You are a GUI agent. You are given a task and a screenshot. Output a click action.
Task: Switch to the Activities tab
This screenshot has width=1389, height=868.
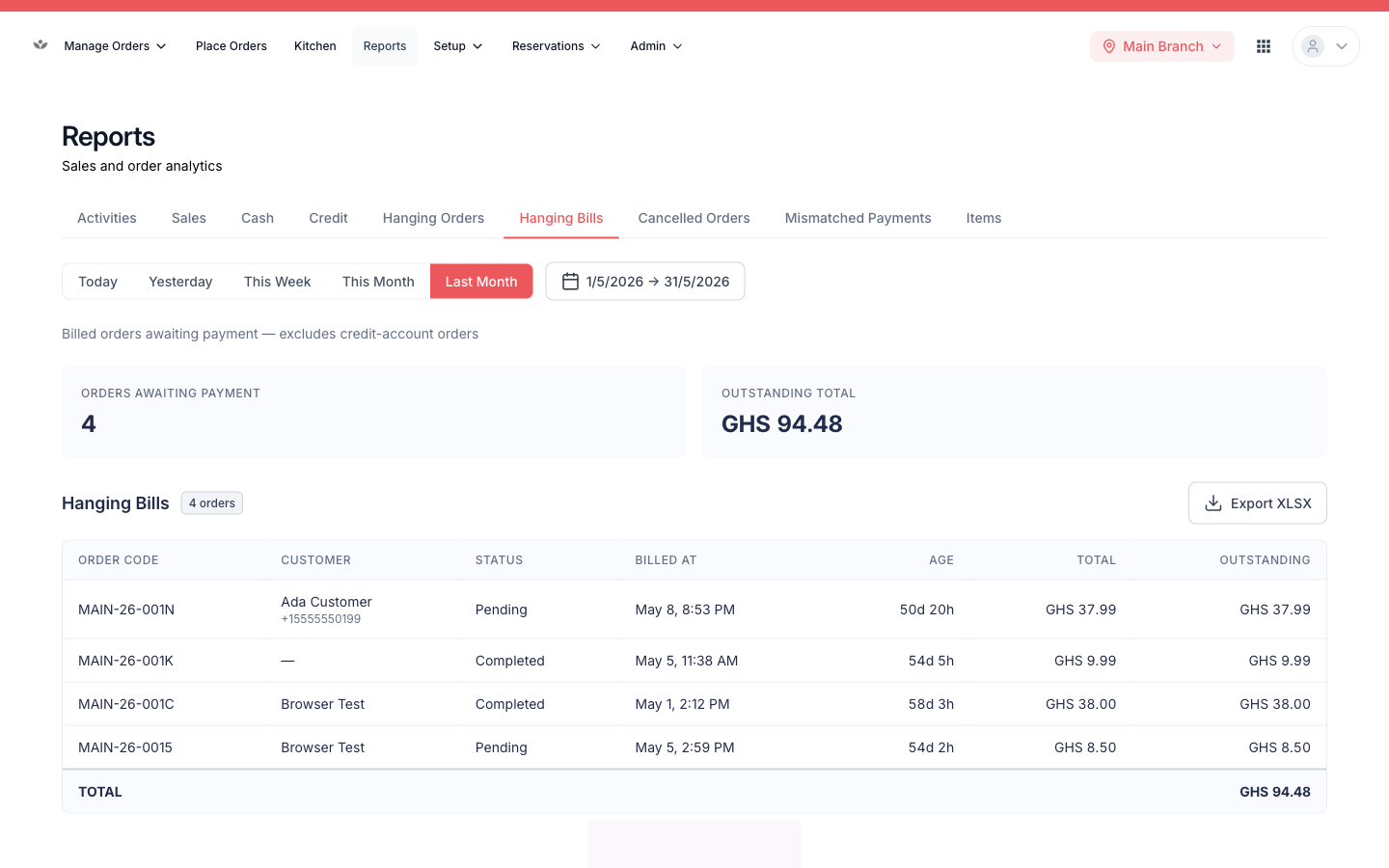pos(107,218)
